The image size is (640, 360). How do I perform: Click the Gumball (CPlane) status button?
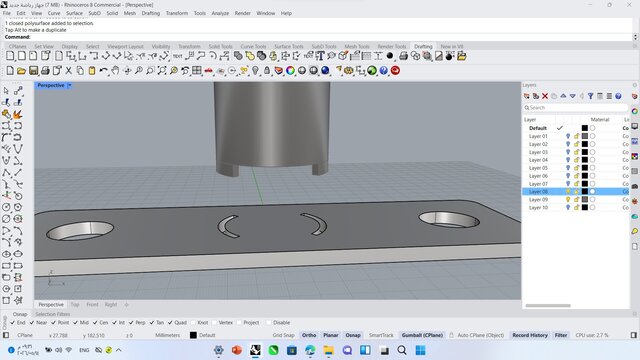[x=422, y=335]
